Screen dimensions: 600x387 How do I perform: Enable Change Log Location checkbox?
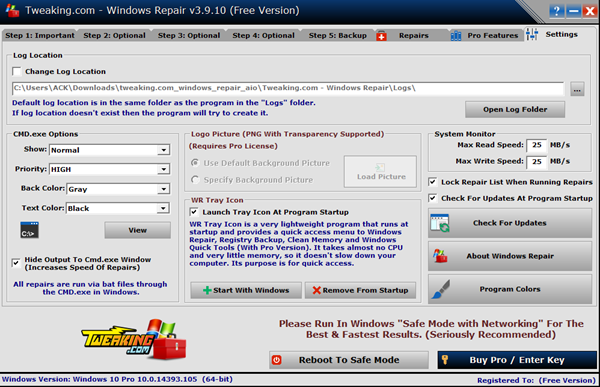pyautogui.click(x=16, y=72)
